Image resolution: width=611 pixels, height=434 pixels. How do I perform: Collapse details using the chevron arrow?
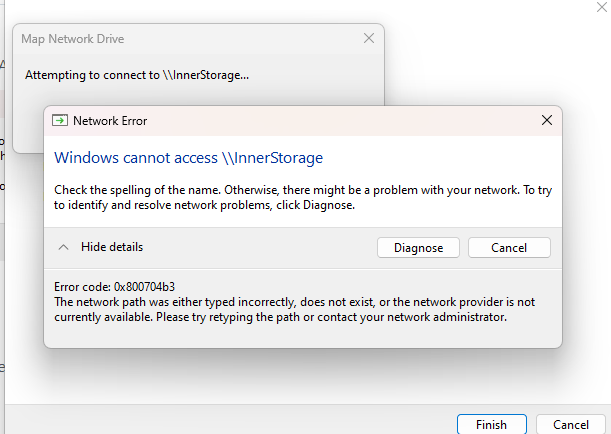(63, 247)
